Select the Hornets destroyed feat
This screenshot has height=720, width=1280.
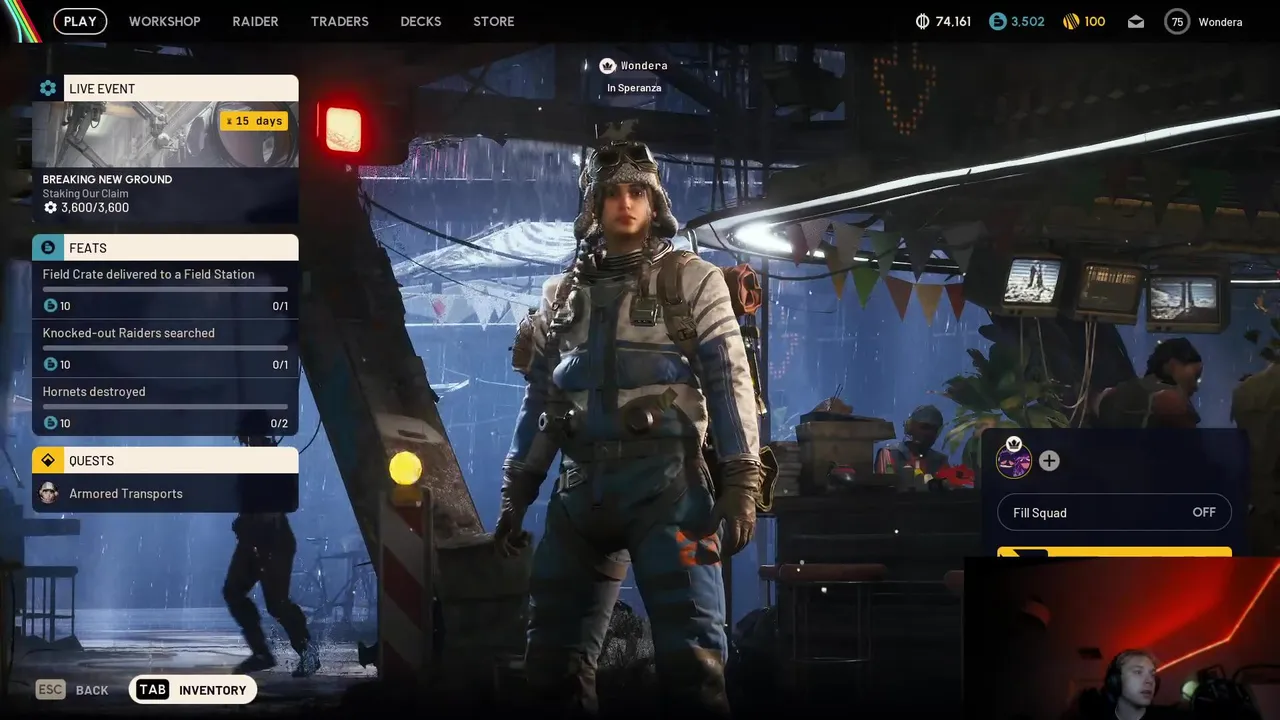(165, 407)
